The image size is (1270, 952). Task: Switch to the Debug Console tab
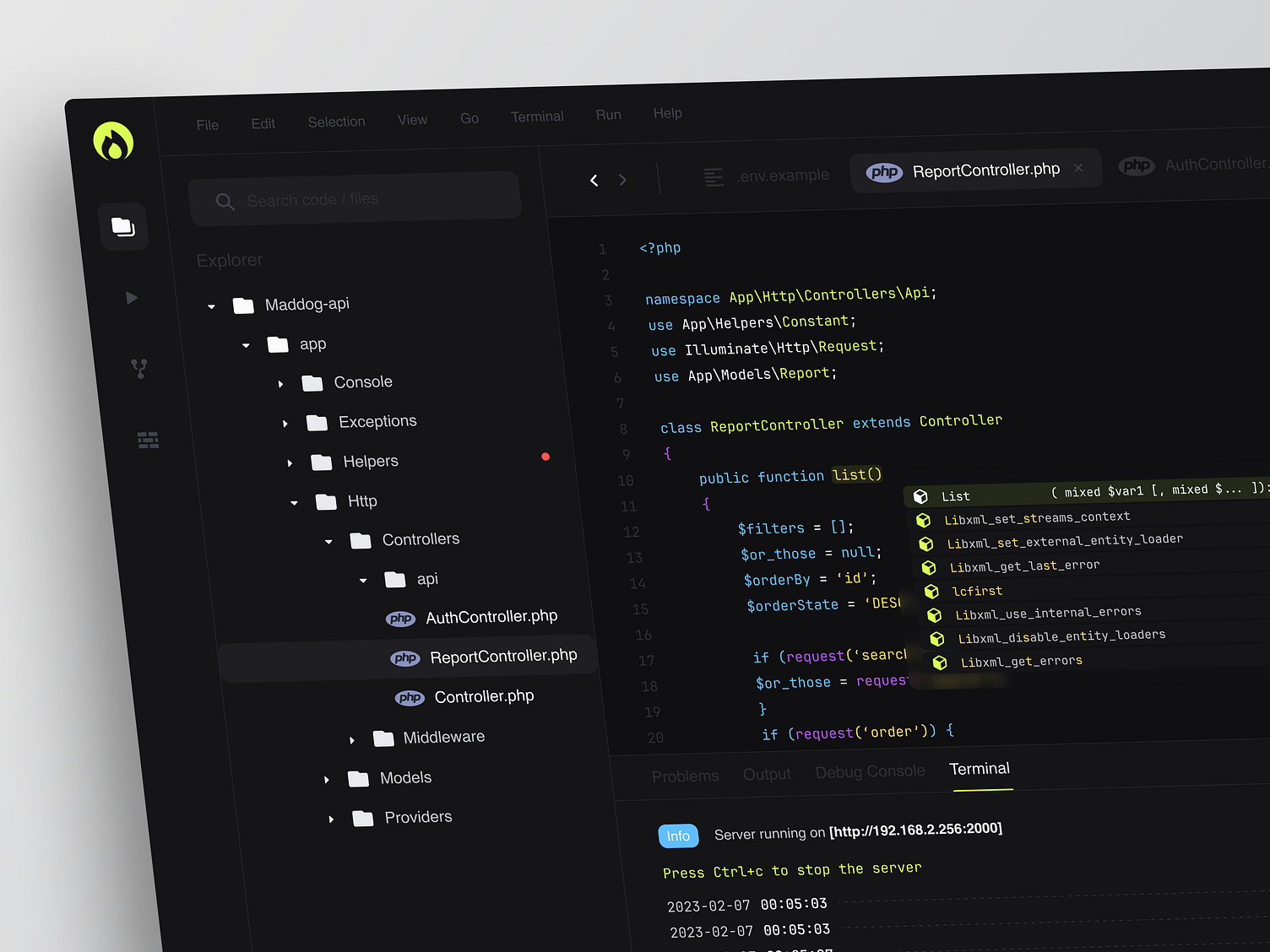(x=870, y=771)
